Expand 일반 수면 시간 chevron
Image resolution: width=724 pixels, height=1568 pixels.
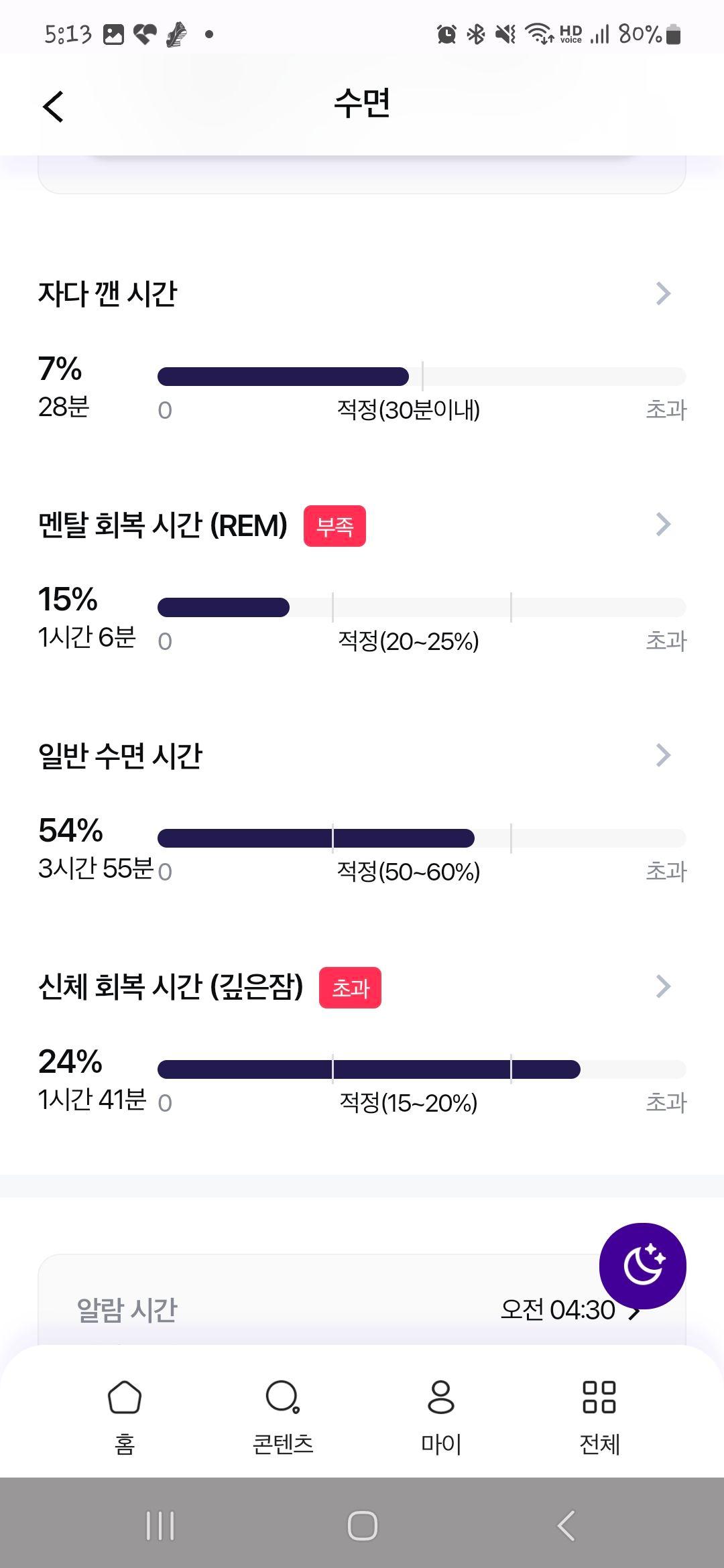point(663,755)
